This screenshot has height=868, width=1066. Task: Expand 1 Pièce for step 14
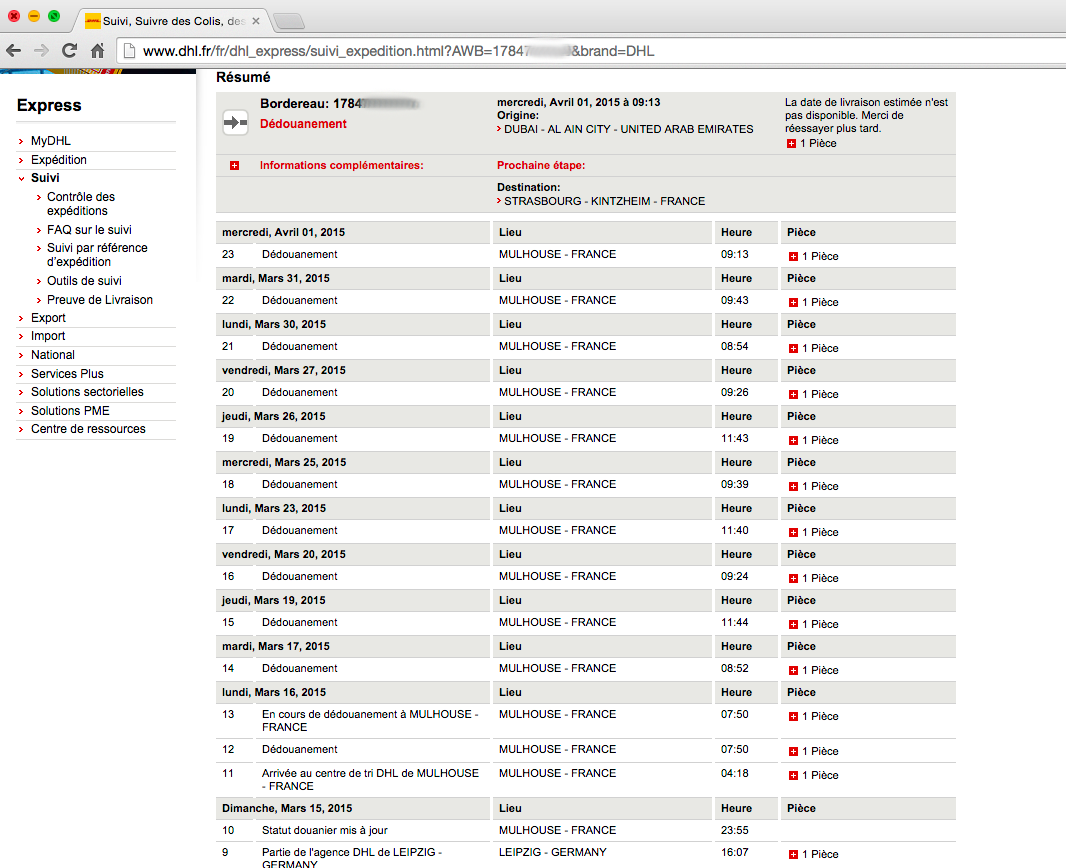point(793,670)
